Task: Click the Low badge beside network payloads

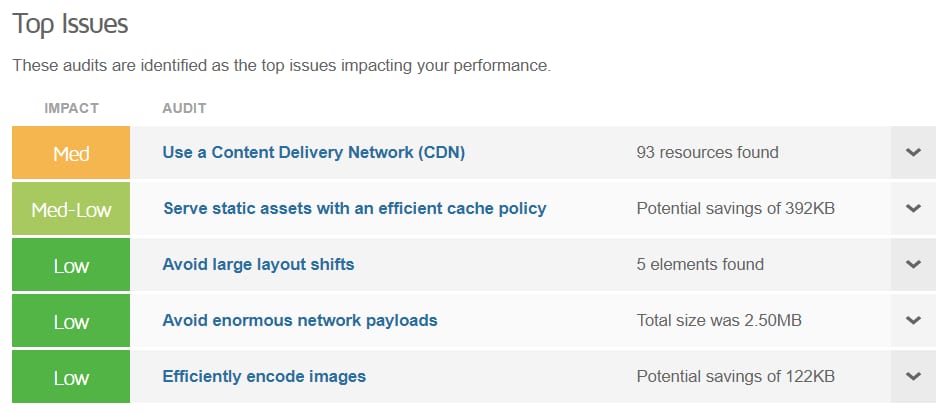Action: click(x=71, y=321)
